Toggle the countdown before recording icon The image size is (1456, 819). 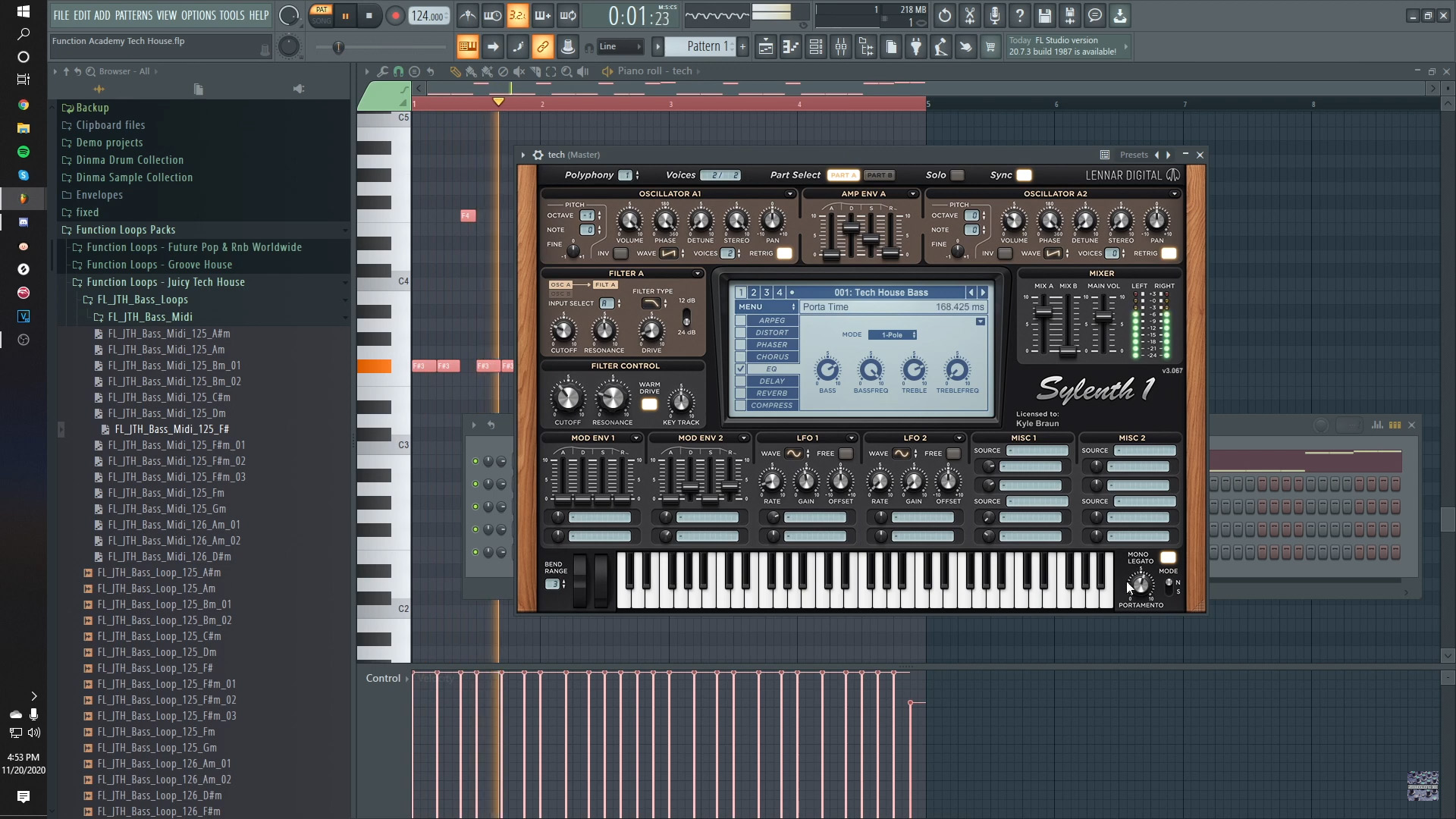point(518,15)
